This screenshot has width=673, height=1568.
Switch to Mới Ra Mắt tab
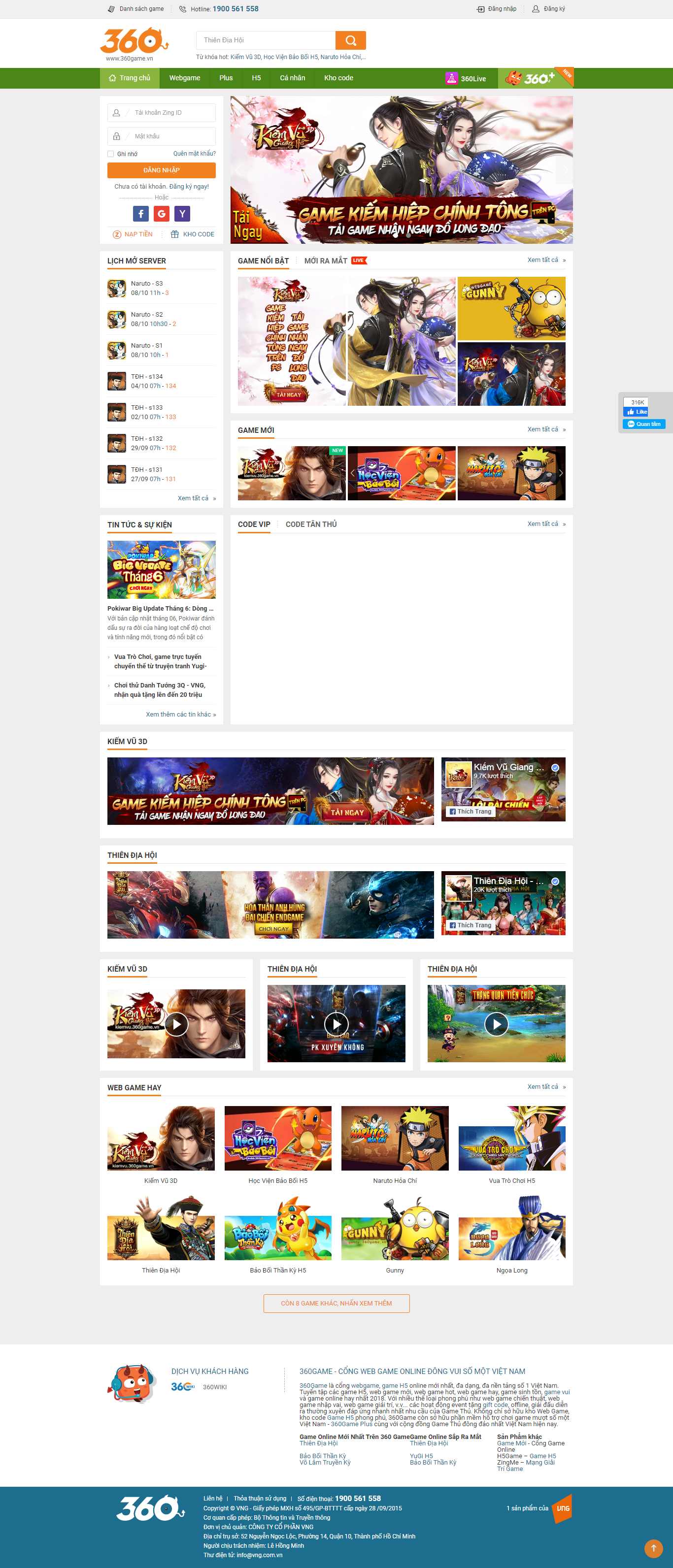pos(326,261)
